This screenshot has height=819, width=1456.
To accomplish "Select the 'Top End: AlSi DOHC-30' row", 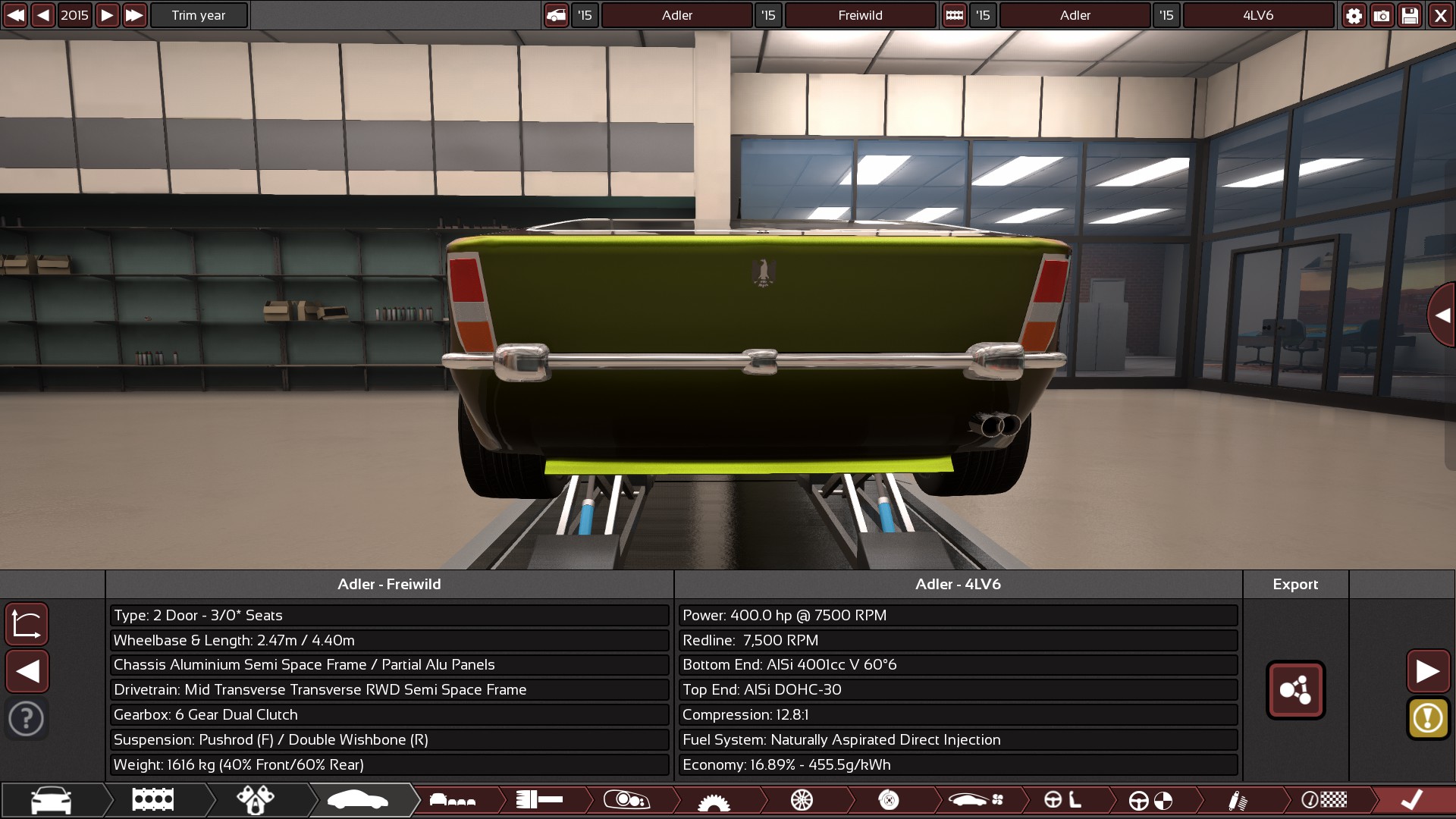I will 958,689.
